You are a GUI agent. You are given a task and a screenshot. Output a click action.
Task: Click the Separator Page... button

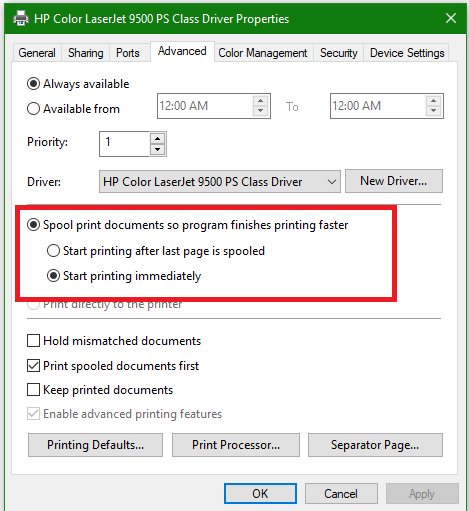(x=375, y=445)
